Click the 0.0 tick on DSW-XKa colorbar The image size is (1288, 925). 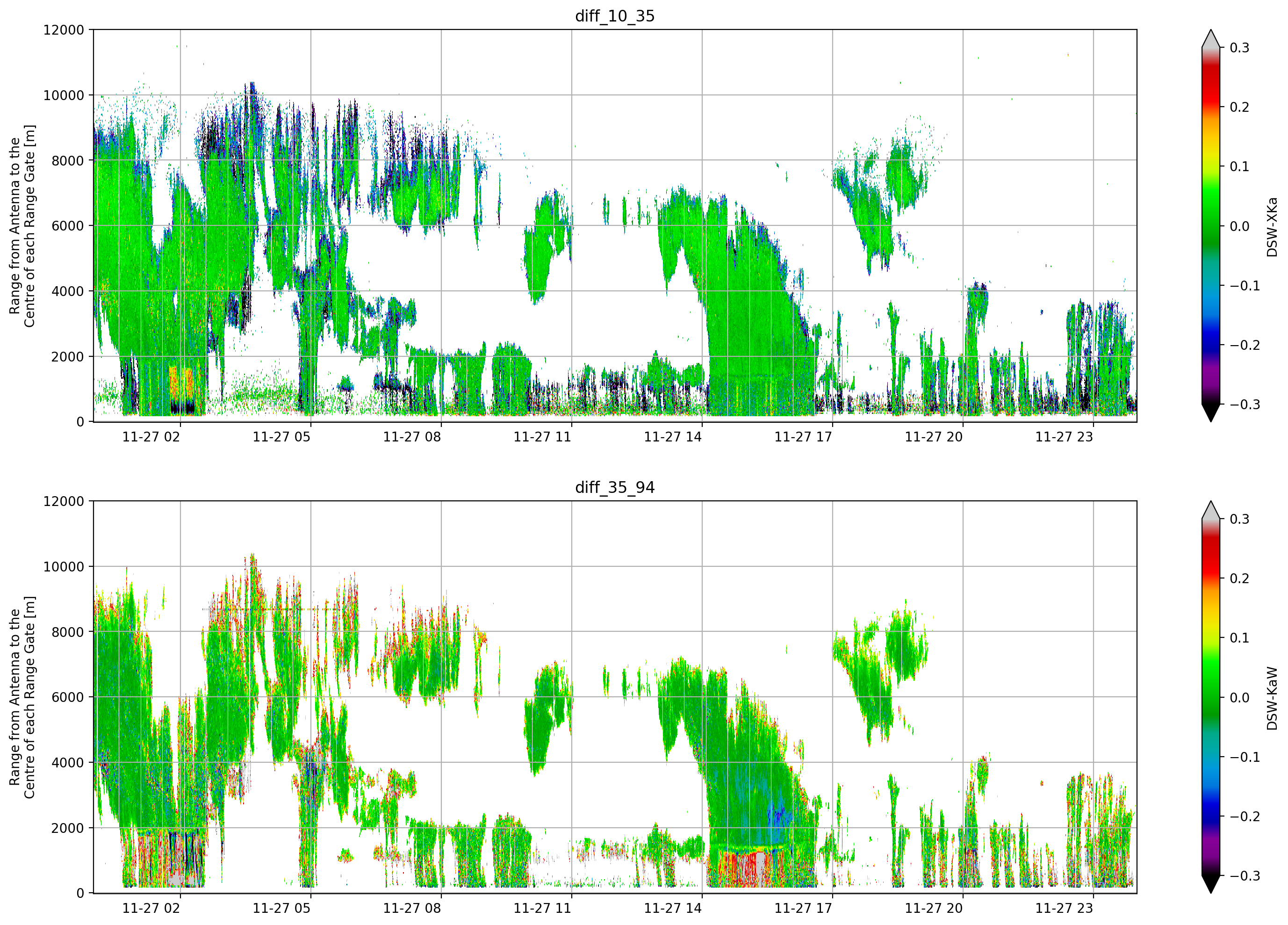tap(1240, 226)
